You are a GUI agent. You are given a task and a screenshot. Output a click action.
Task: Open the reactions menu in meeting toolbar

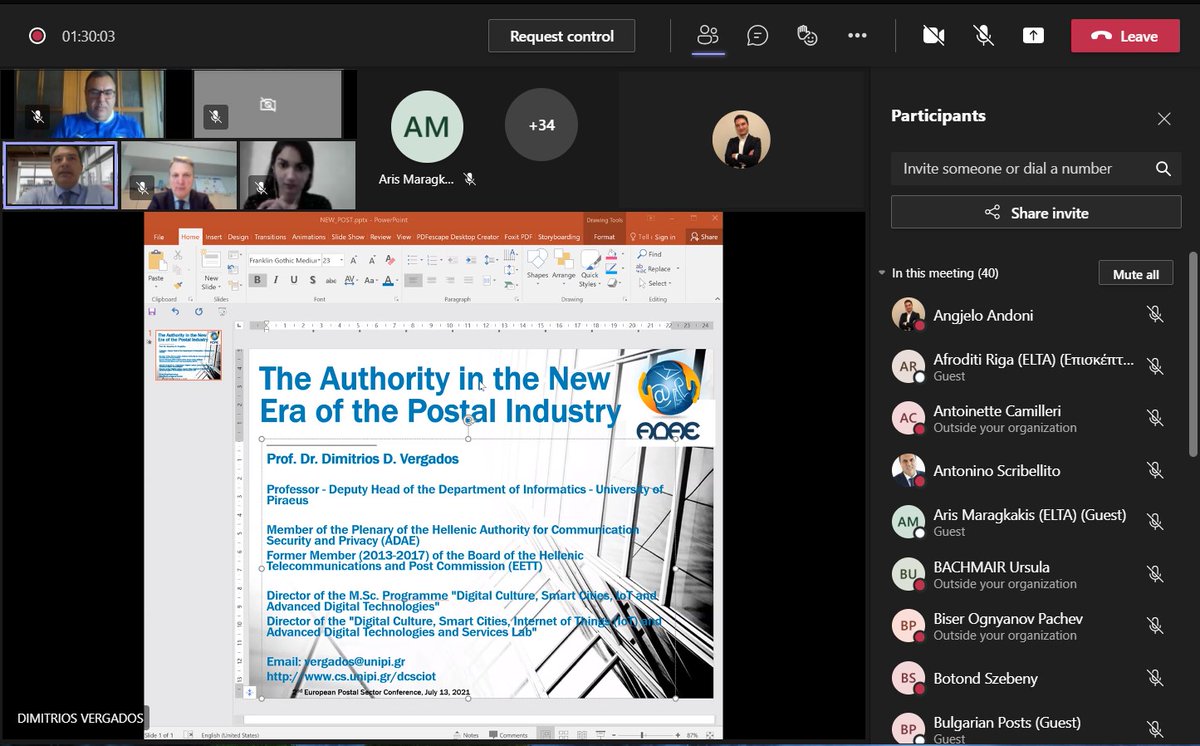coord(807,36)
